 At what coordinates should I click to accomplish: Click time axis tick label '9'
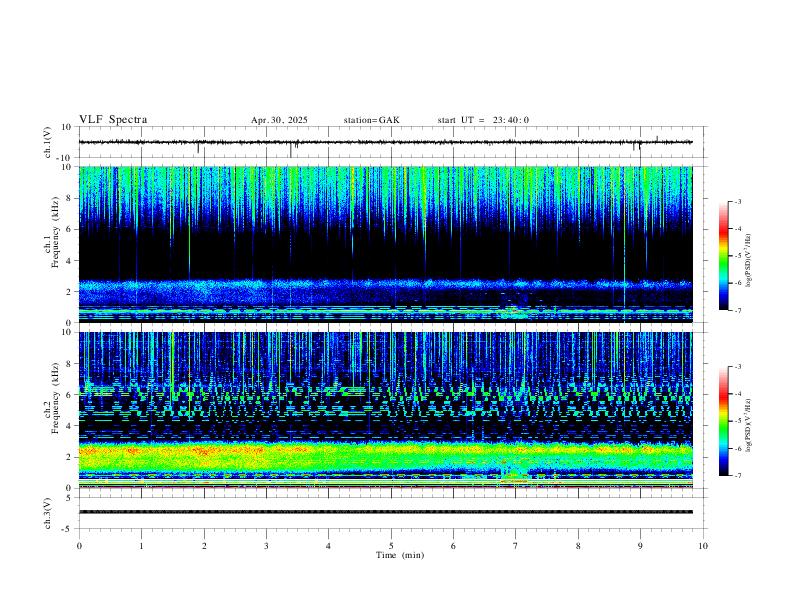click(640, 546)
